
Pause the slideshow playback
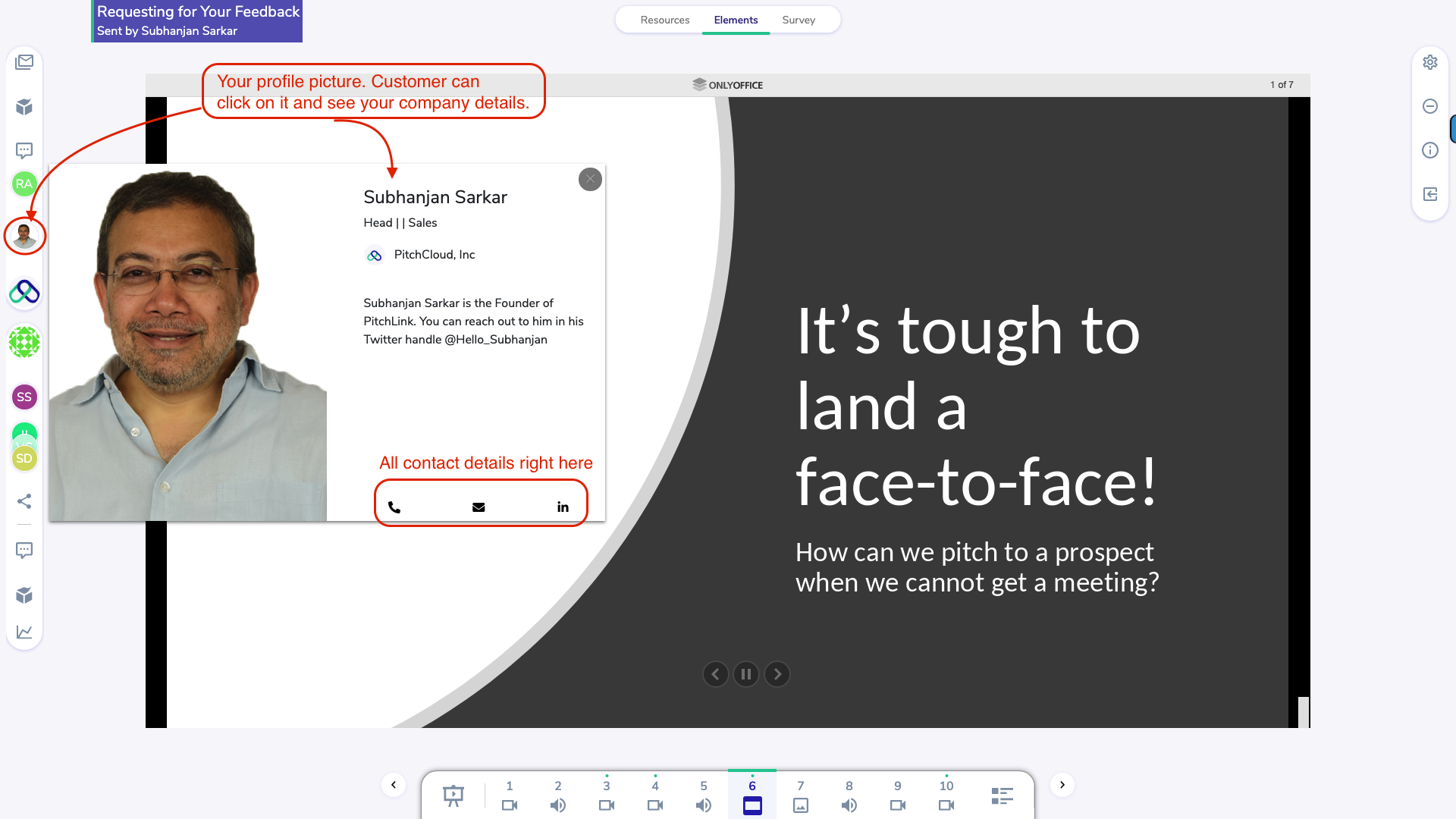coord(746,674)
